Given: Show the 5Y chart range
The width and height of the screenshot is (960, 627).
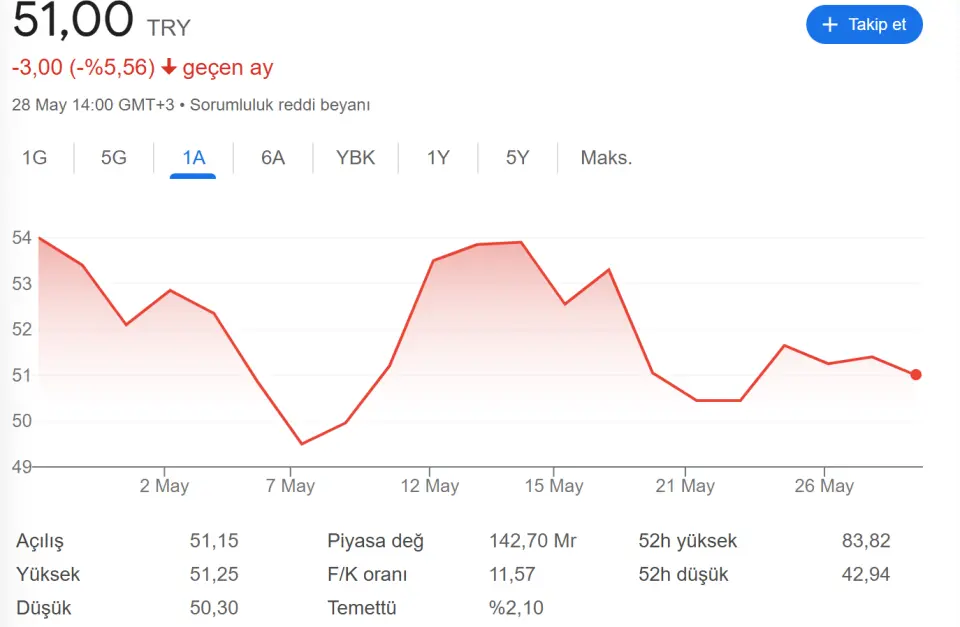Looking at the screenshot, I should click(x=517, y=158).
